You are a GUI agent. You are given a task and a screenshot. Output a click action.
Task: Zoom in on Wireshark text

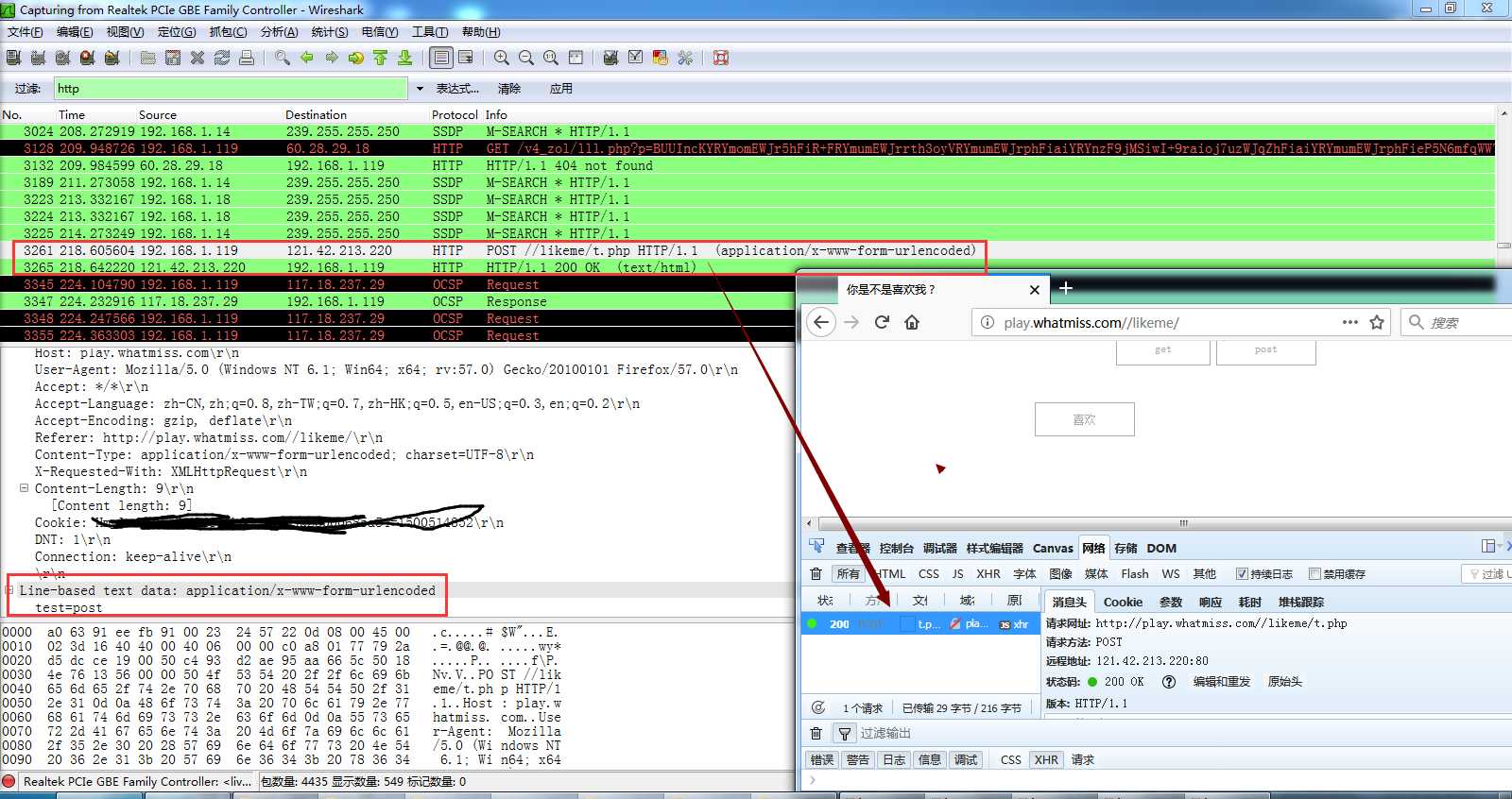pos(502,58)
